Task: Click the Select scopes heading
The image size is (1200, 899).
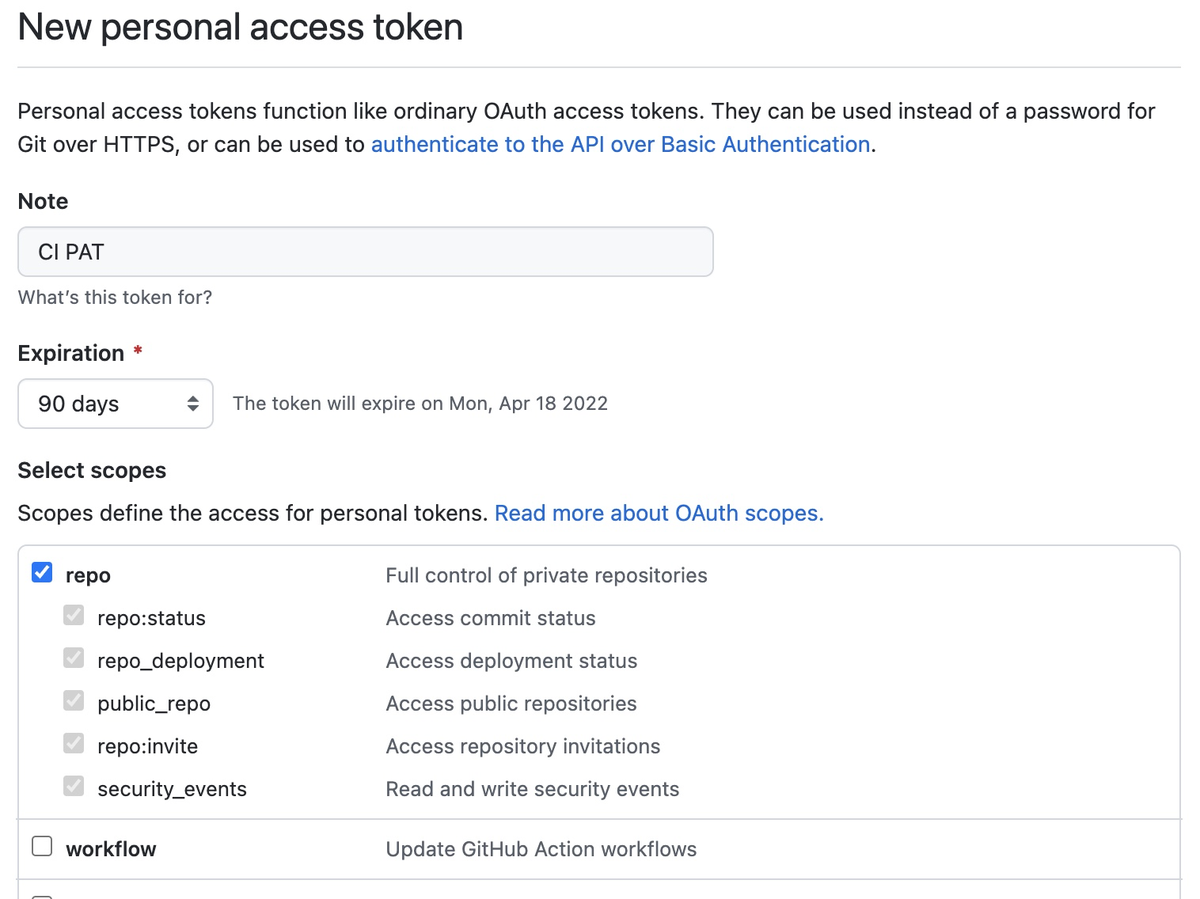Action: tap(92, 470)
